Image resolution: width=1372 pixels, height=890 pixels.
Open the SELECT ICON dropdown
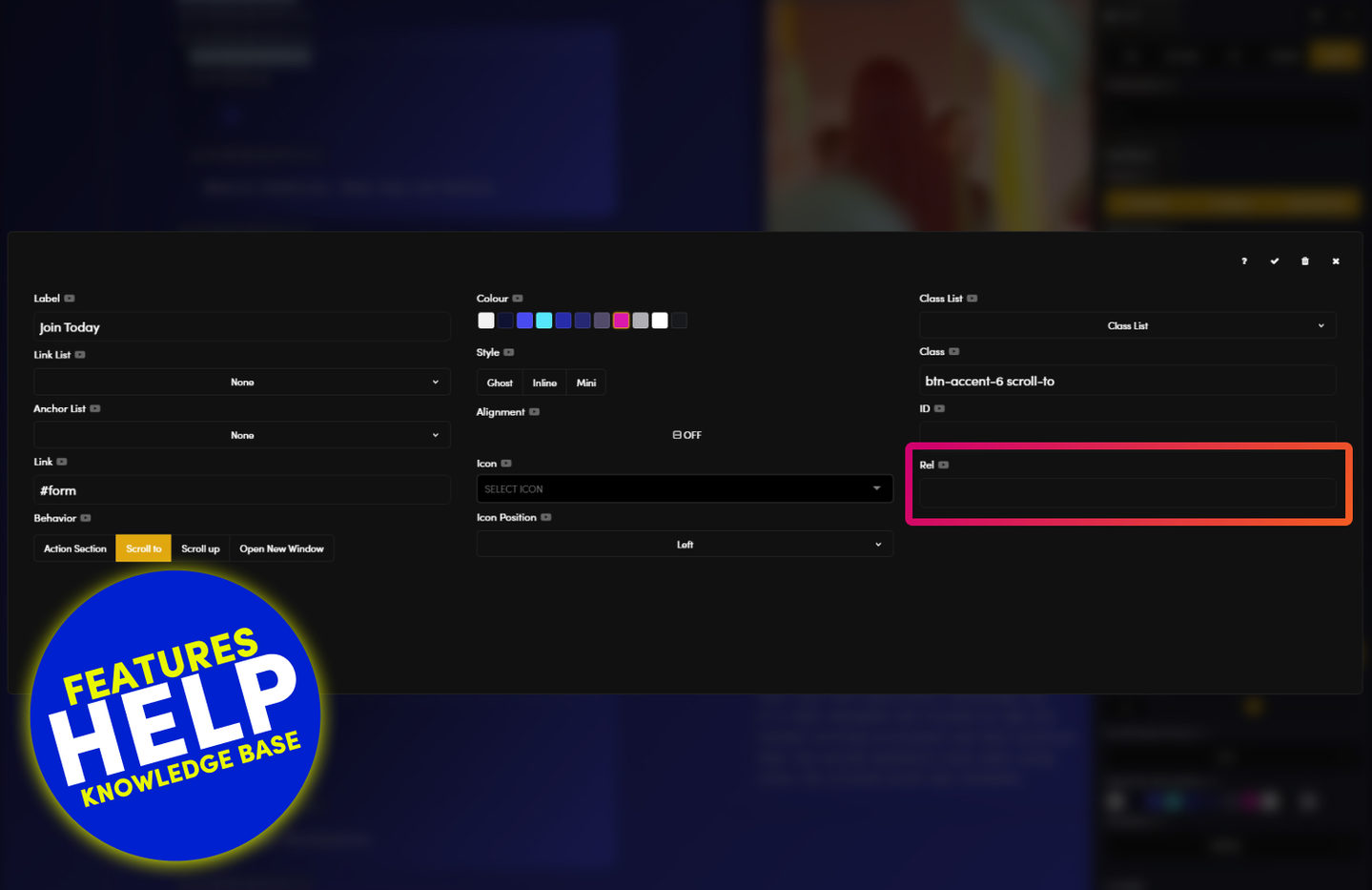click(684, 489)
